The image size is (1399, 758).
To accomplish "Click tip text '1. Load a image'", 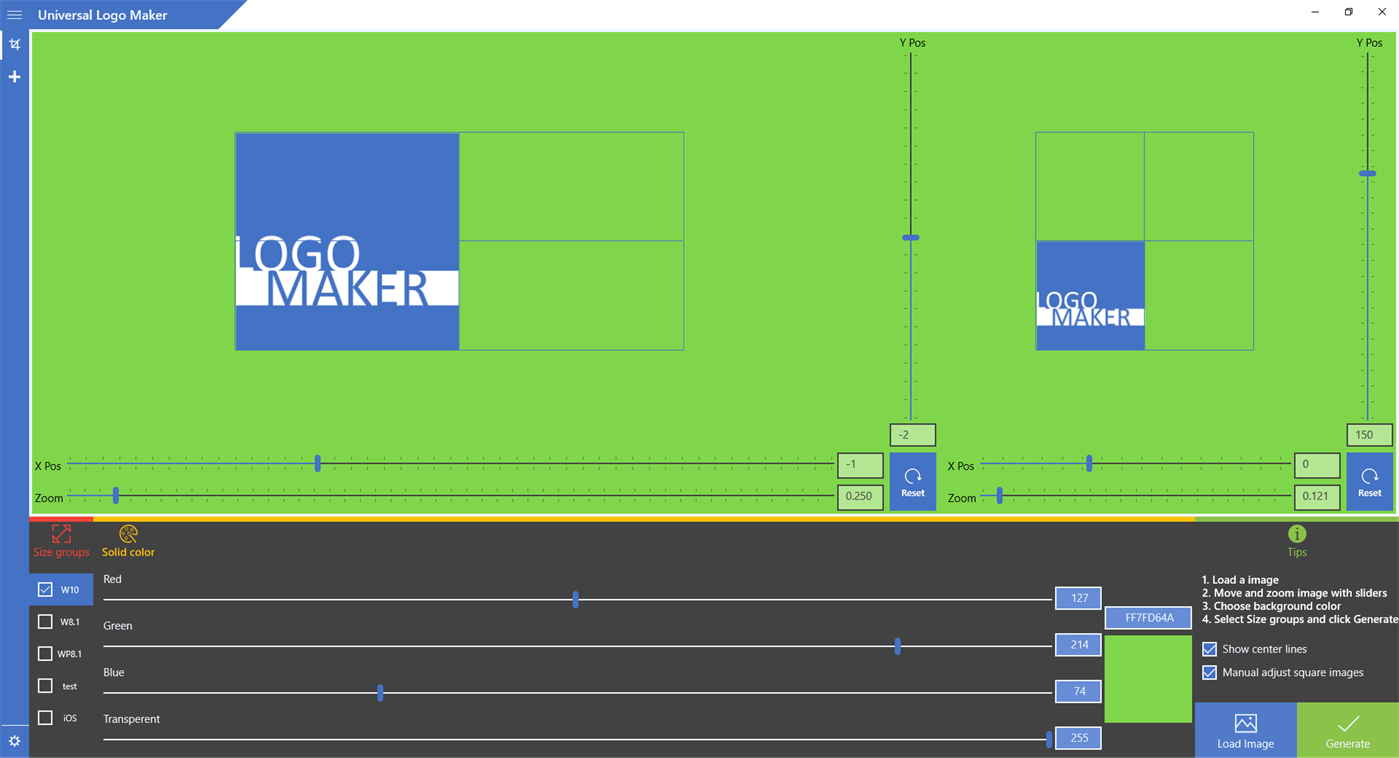I will click(x=1240, y=580).
